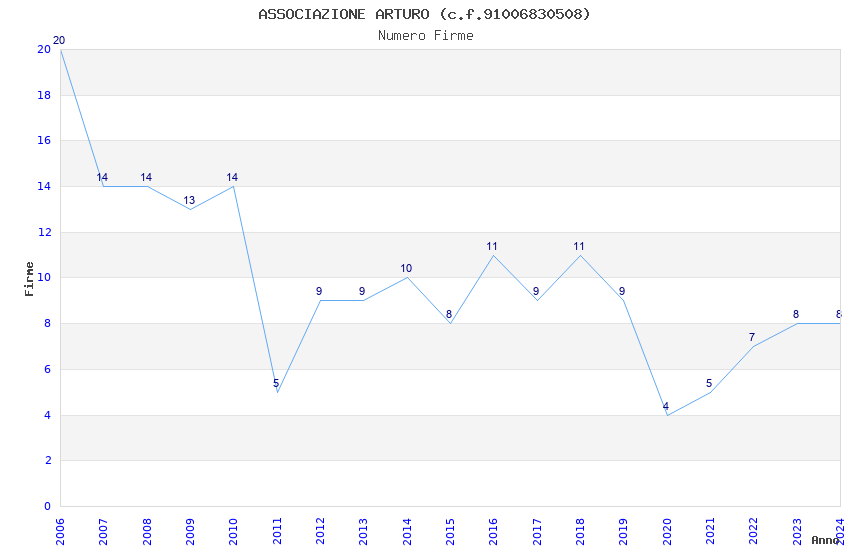Click x-axis year 2010

[233, 531]
